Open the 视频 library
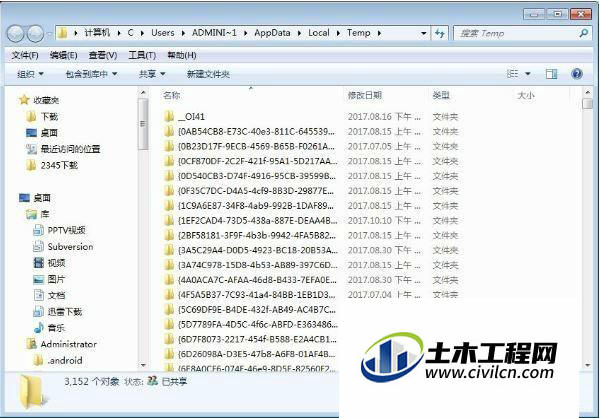Image resolution: width=600 pixels, height=418 pixels. 56,263
